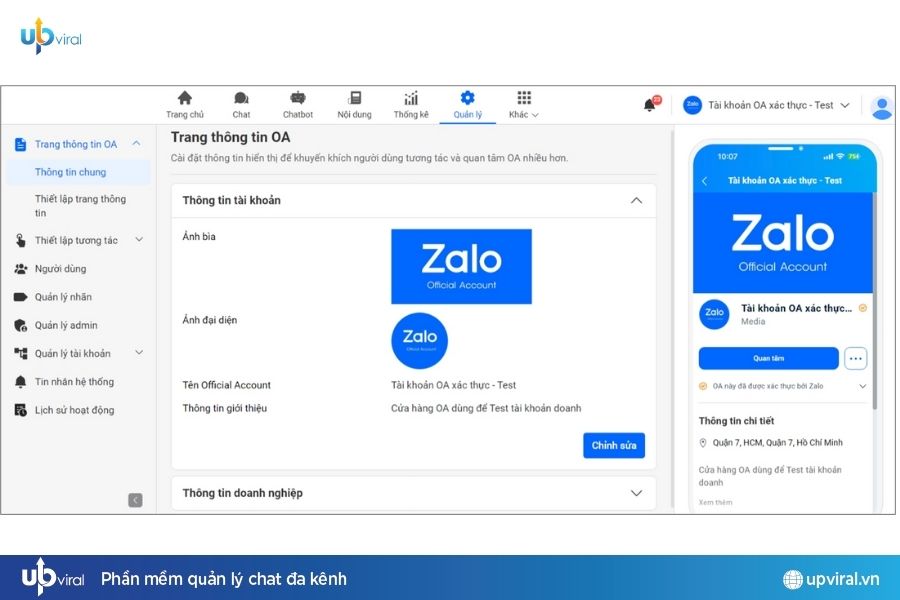900x600 pixels.
Task: Click the phone preview scrollbar
Action: [x=875, y=301]
